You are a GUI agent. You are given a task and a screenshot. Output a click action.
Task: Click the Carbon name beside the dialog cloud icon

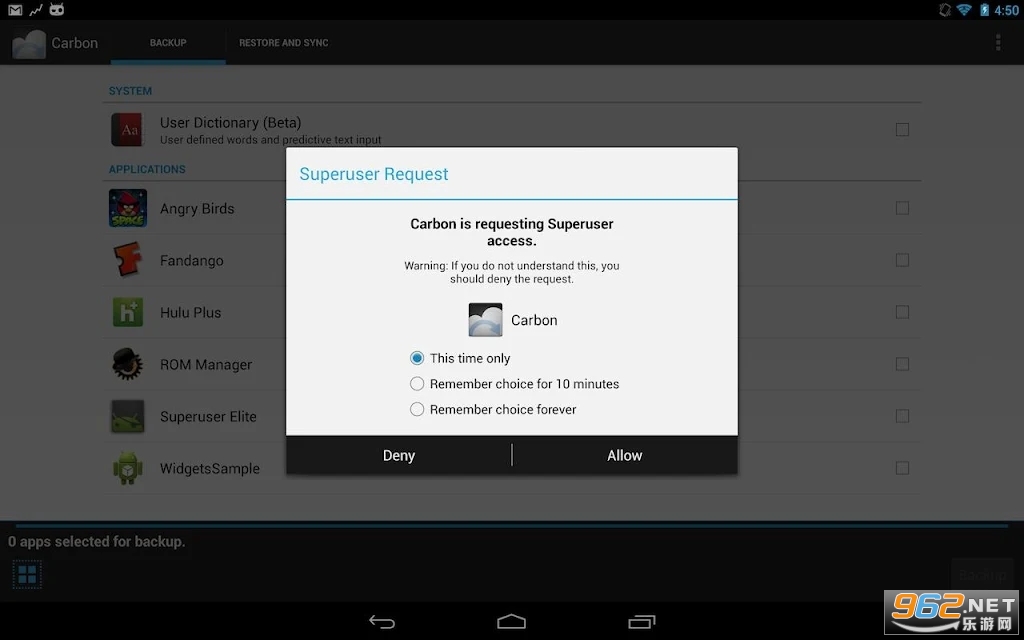(x=534, y=320)
